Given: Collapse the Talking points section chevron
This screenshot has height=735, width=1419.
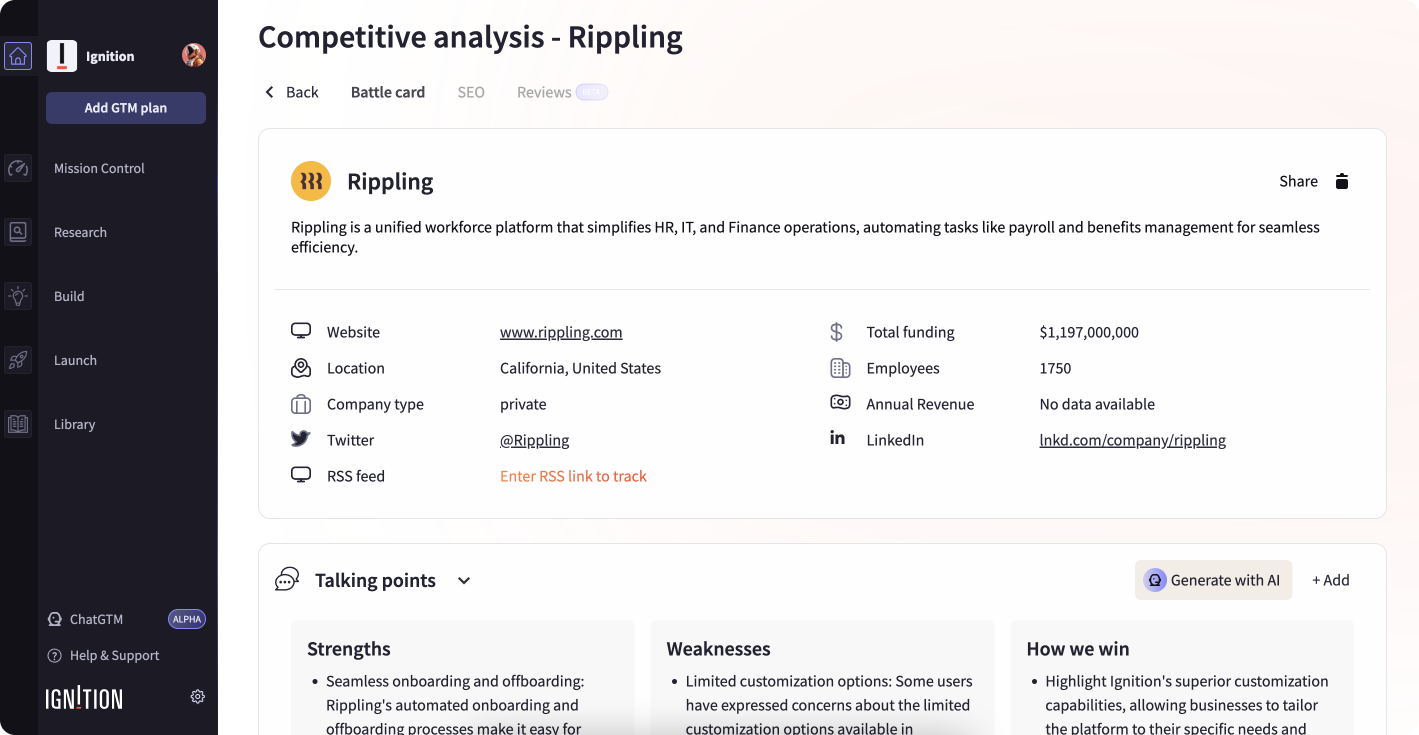Looking at the screenshot, I should [x=464, y=581].
